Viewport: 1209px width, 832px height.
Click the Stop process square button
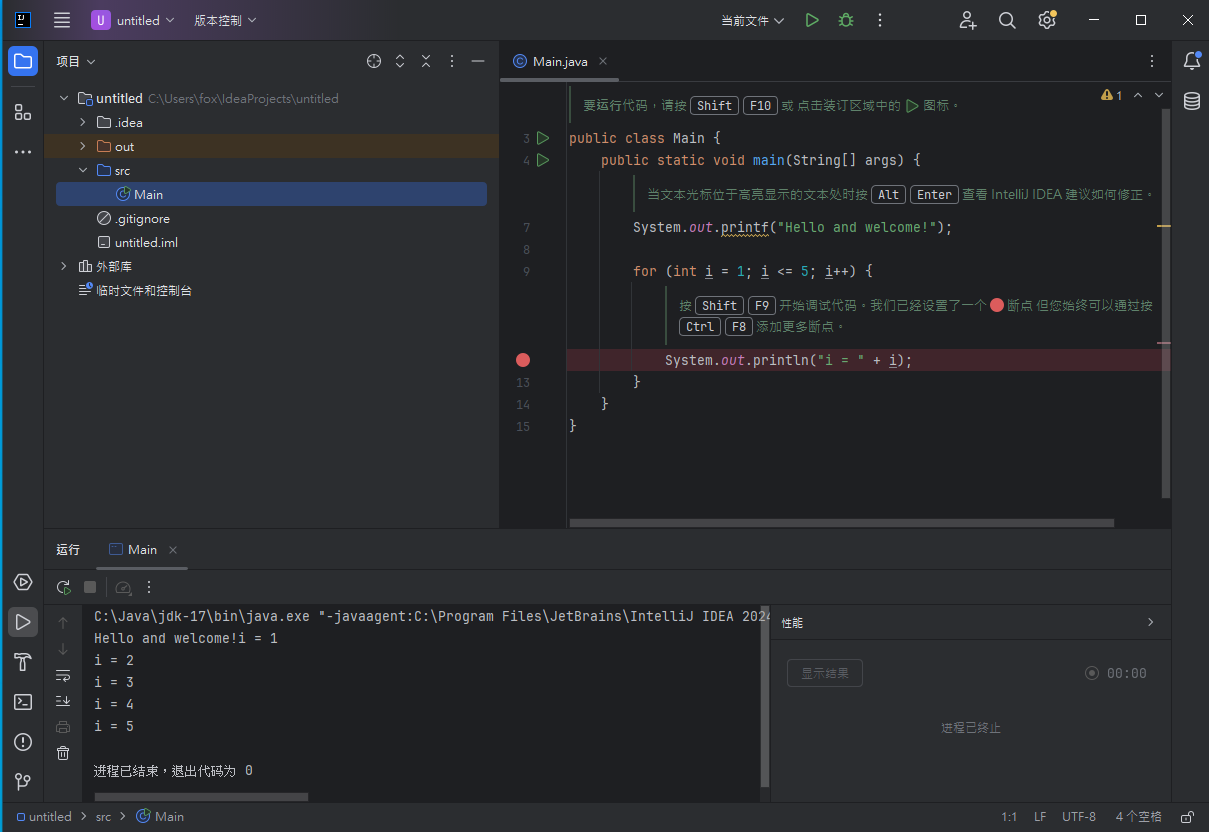90,587
